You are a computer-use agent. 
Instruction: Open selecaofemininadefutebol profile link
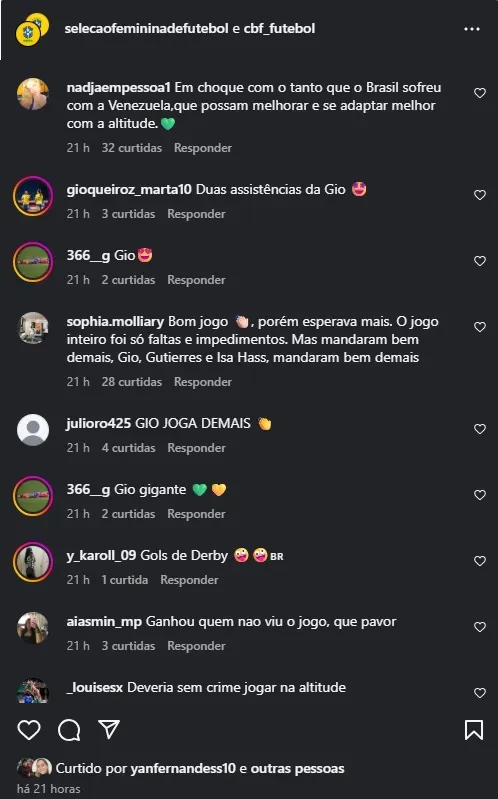click(x=146, y=29)
